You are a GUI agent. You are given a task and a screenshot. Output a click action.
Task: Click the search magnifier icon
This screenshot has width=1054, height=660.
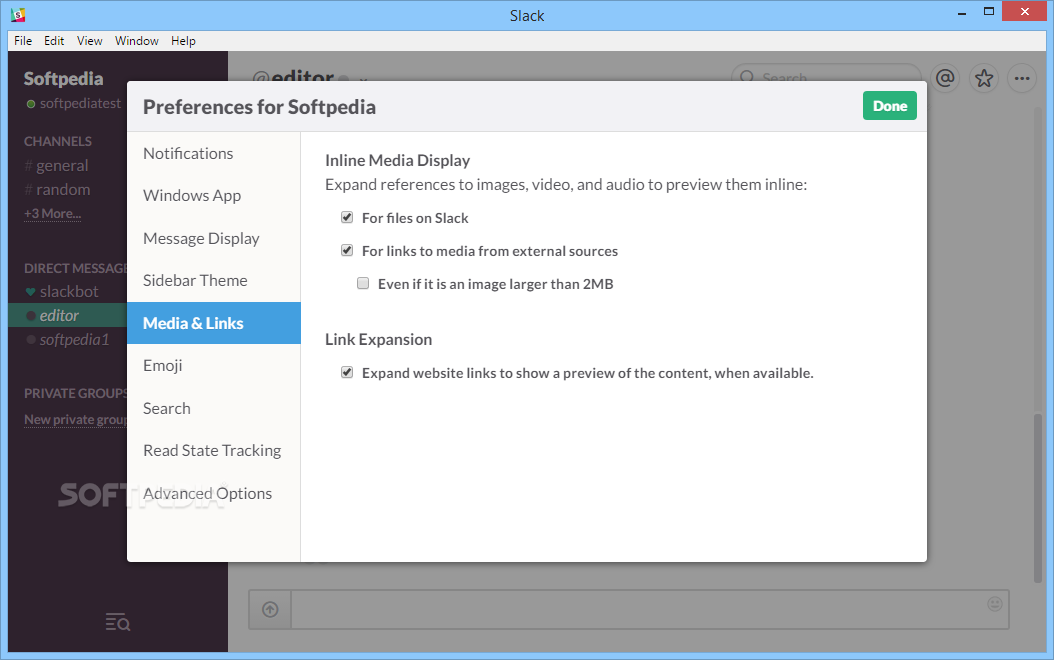[747, 78]
